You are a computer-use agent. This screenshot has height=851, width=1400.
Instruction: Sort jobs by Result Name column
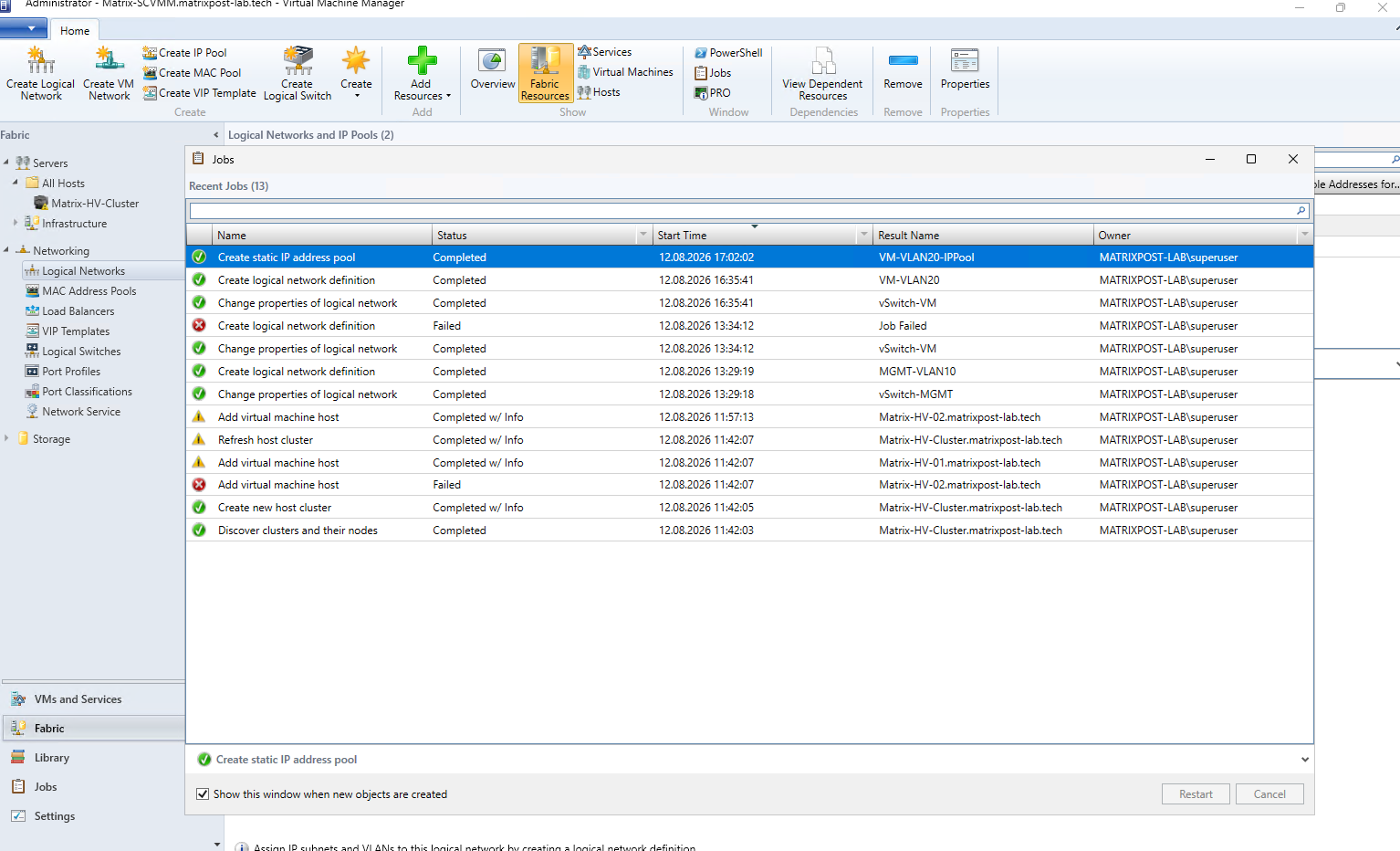click(983, 236)
